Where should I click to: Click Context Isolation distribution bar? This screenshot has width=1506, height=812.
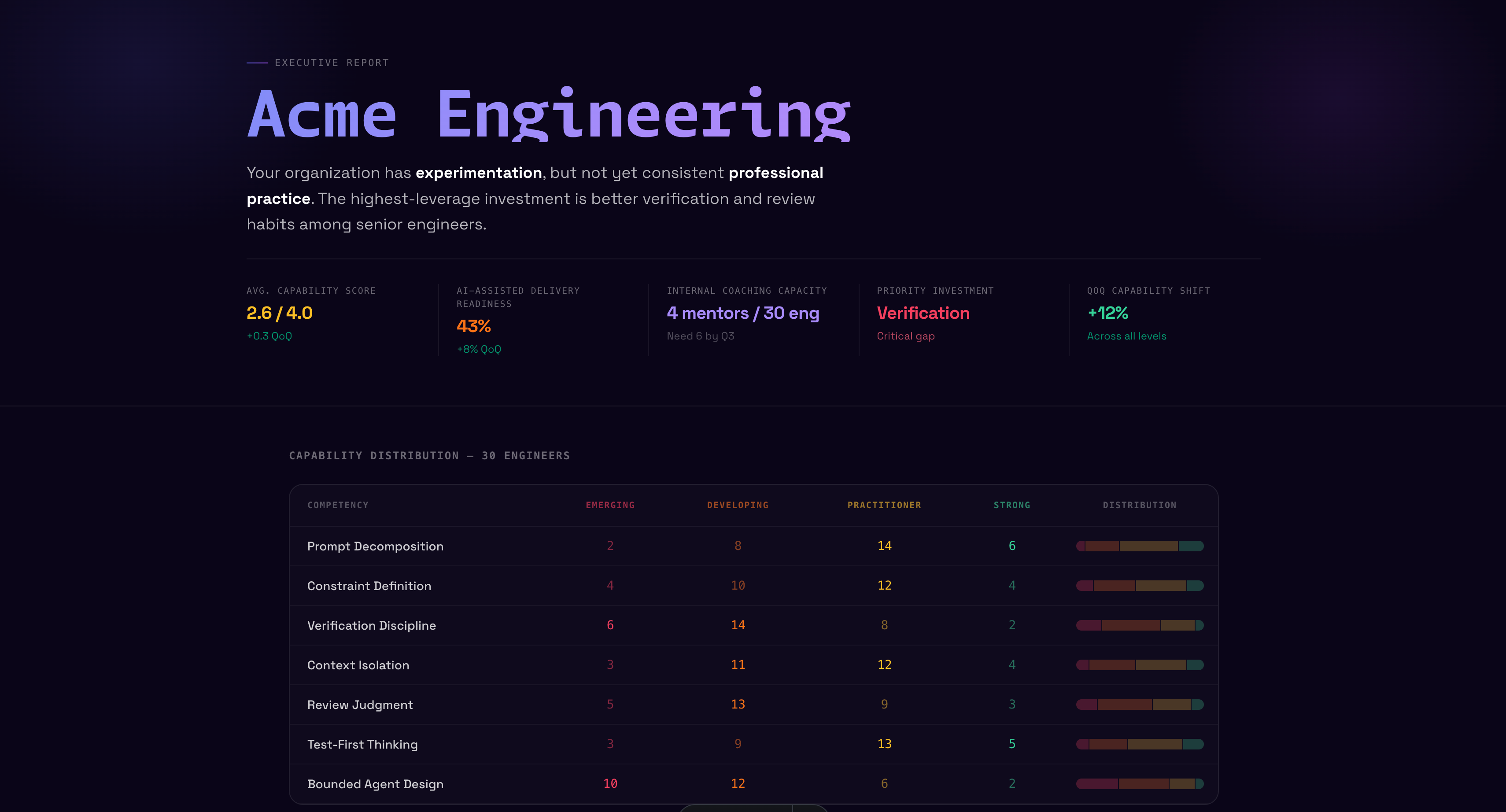coord(1140,665)
